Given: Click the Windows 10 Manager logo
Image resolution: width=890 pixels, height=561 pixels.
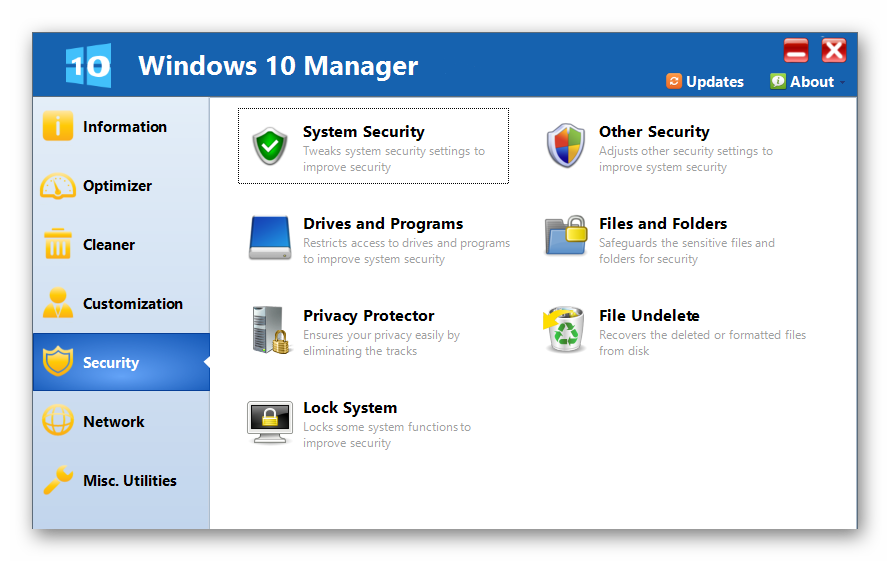Looking at the screenshot, I should pos(88,66).
